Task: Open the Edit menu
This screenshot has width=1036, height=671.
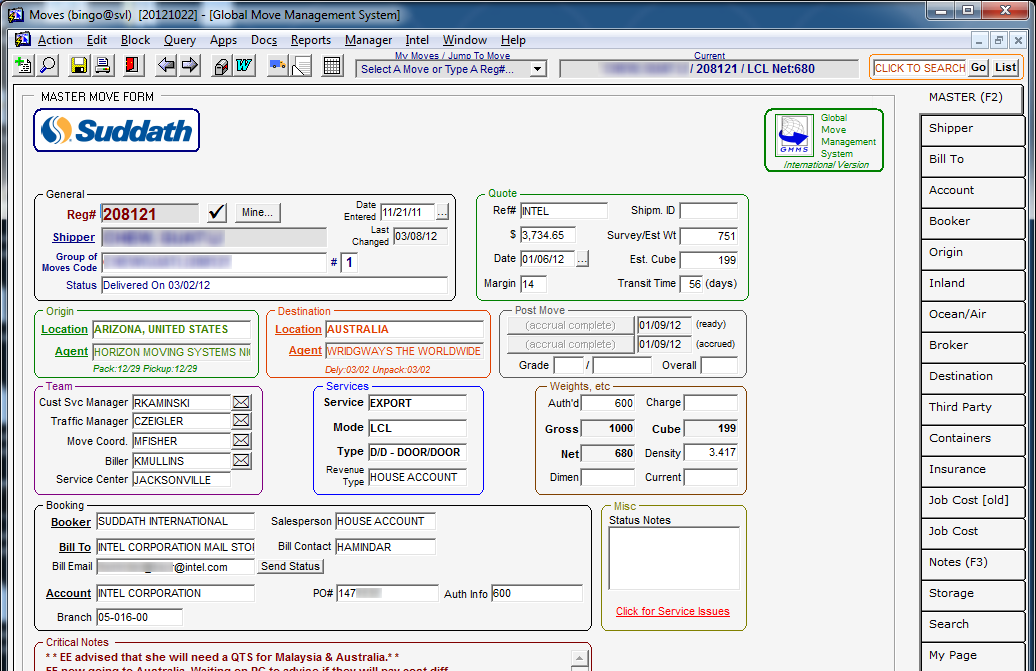Action: (x=96, y=40)
